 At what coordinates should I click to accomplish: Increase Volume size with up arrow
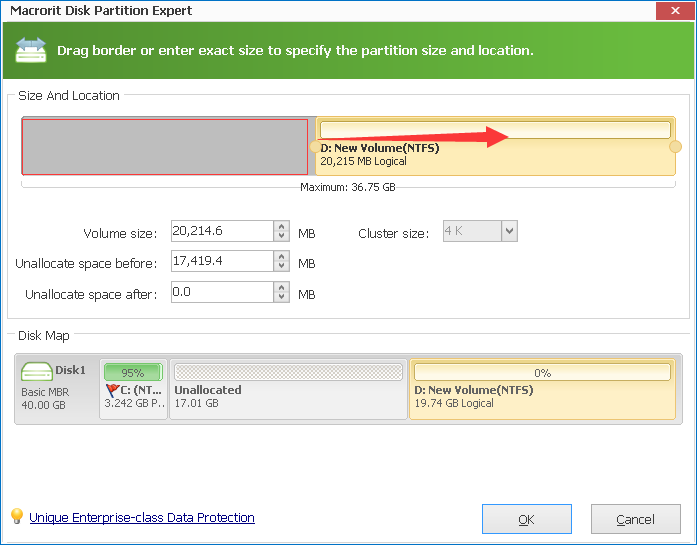click(281, 226)
